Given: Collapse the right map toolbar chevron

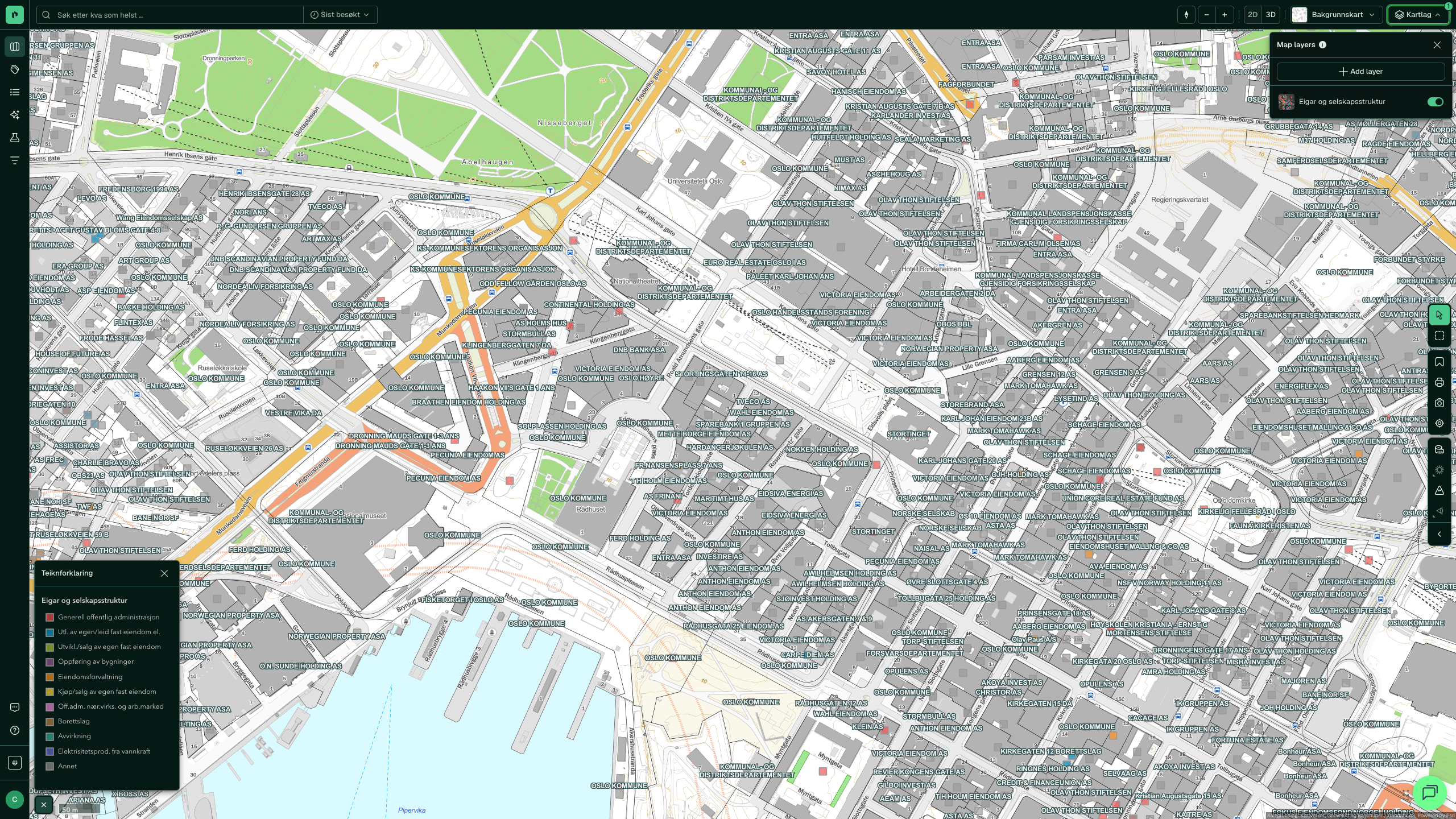Looking at the screenshot, I should click(1440, 534).
